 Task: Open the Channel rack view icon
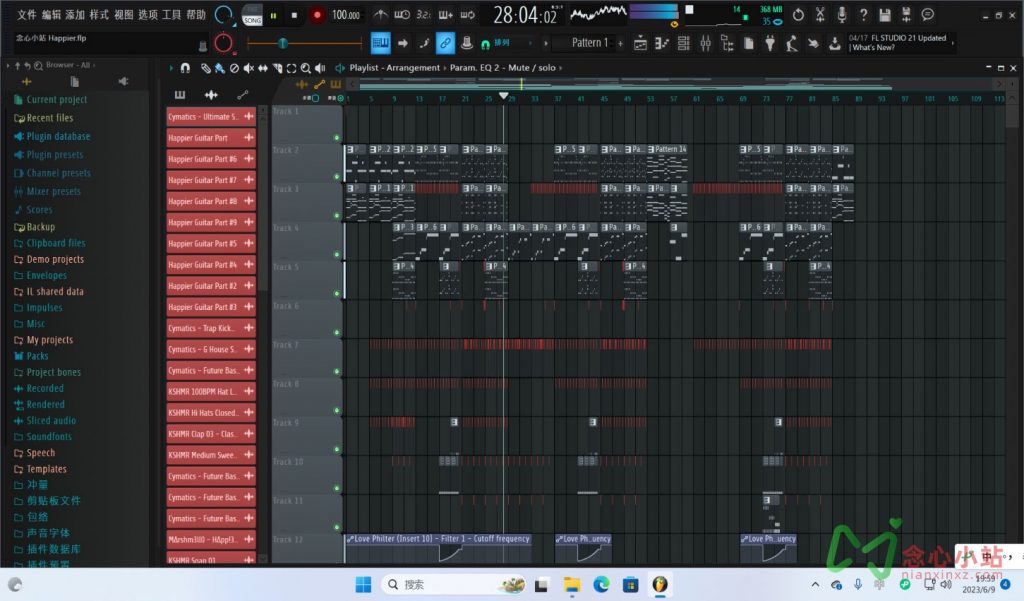(684, 44)
